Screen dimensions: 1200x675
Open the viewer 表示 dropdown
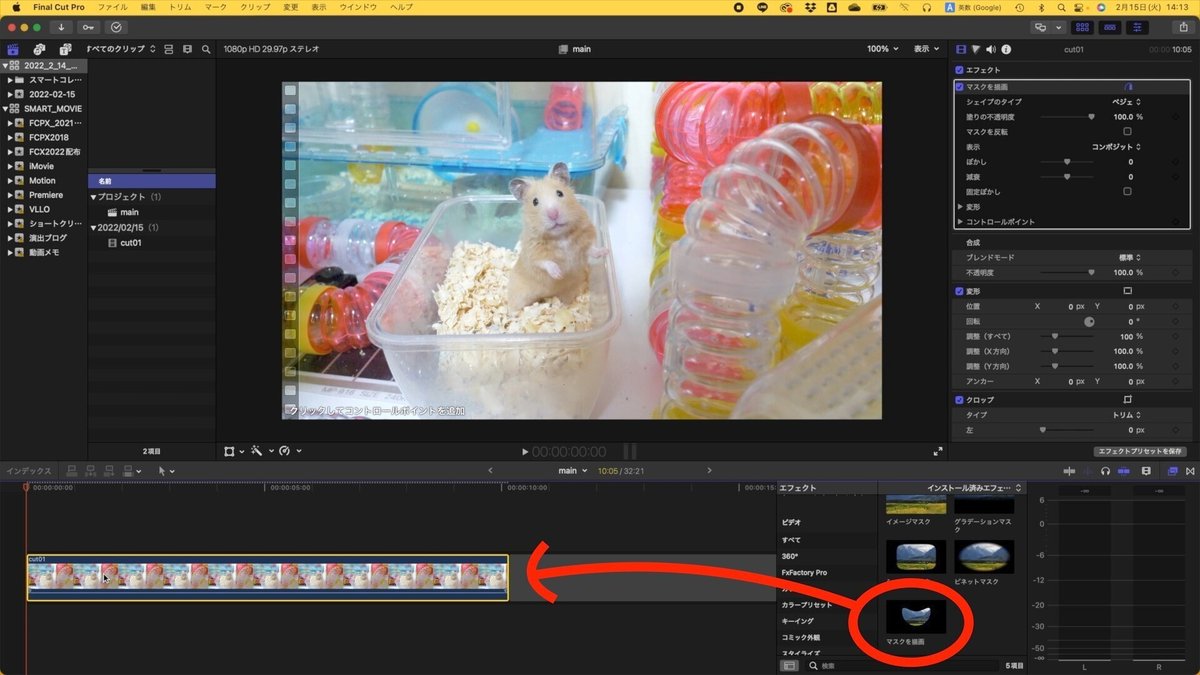point(927,49)
